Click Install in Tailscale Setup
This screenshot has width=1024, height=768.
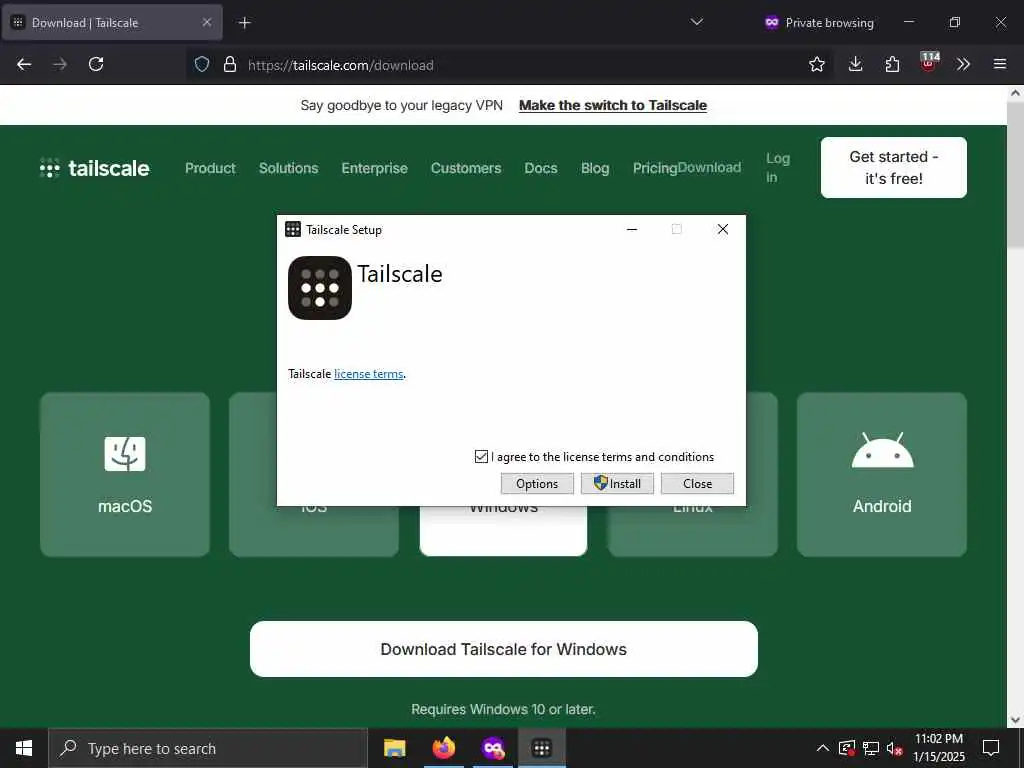[x=617, y=484]
